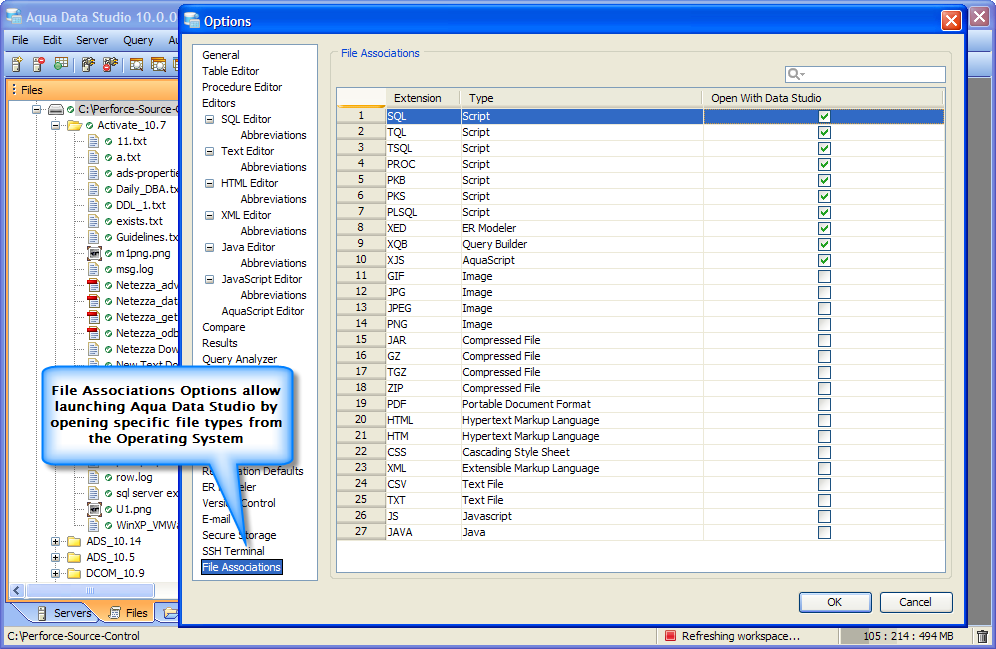Click the document icon of msg.log
The width and height of the screenshot is (996, 649).
(x=93, y=269)
